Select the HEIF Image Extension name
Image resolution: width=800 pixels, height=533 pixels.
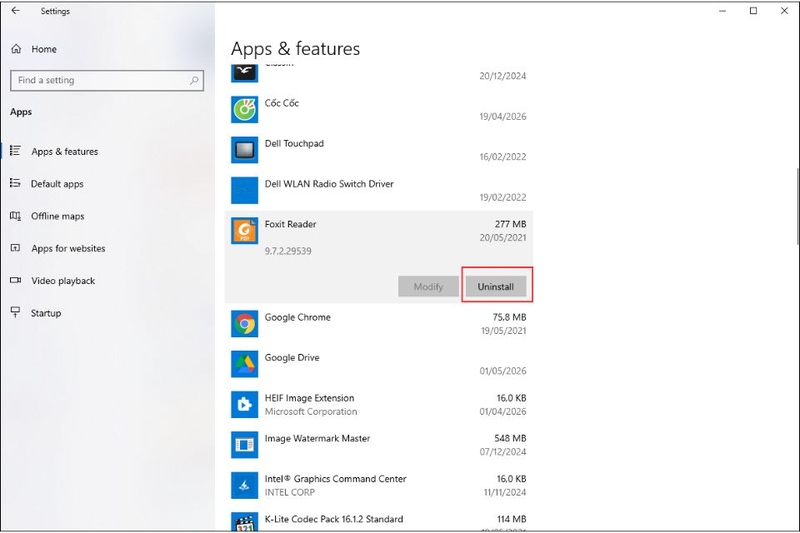click(x=309, y=398)
